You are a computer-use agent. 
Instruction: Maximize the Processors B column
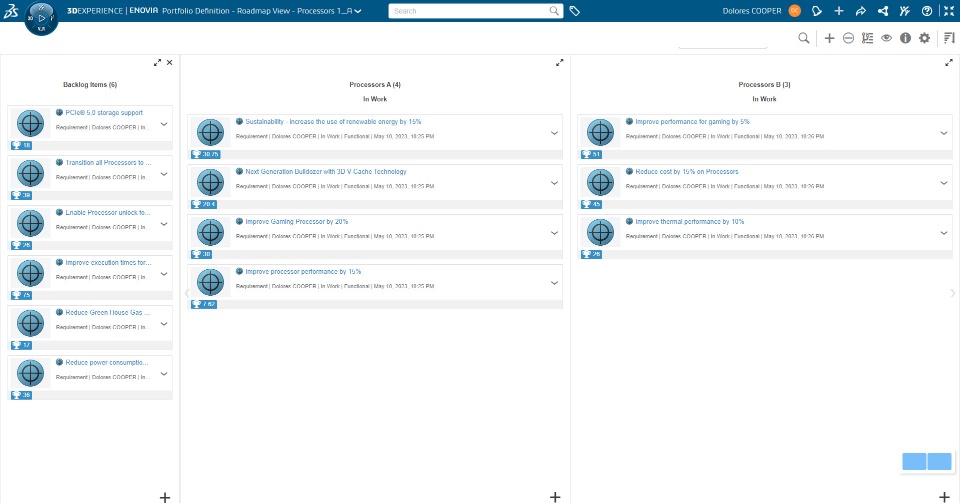point(949,62)
